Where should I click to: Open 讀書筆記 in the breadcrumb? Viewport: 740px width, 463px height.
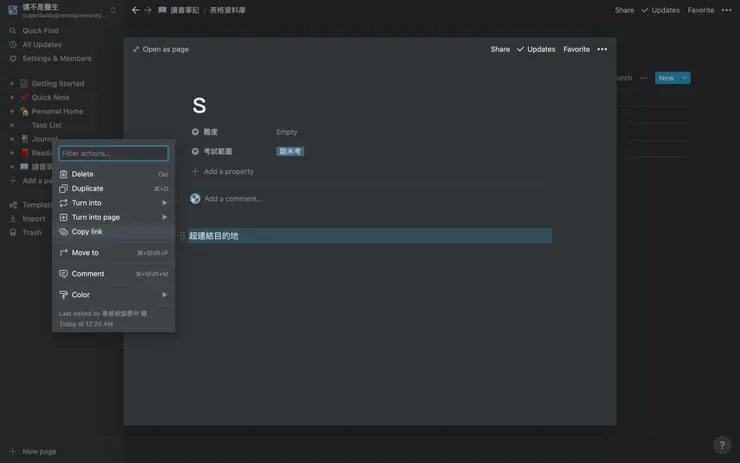179,10
